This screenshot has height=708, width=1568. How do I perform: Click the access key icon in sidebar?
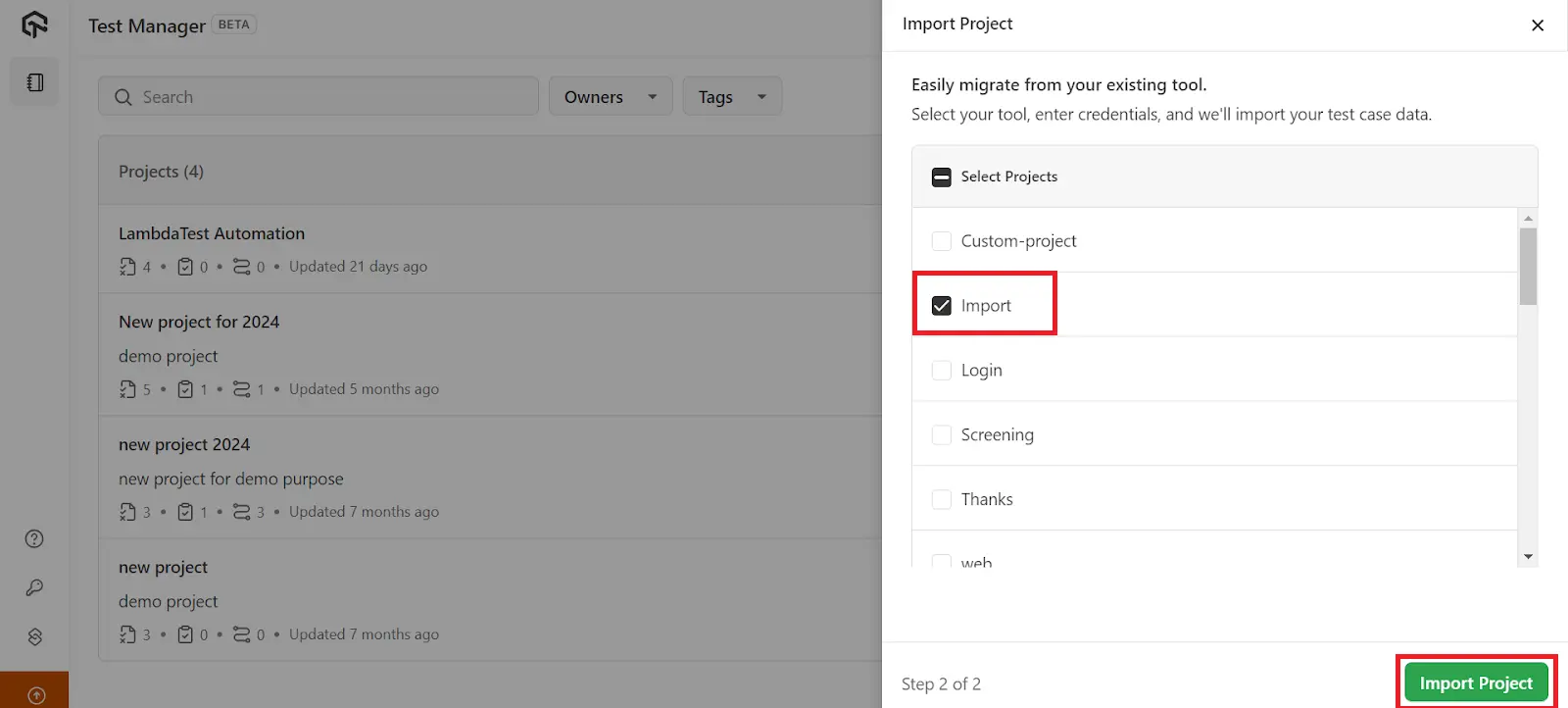click(34, 587)
